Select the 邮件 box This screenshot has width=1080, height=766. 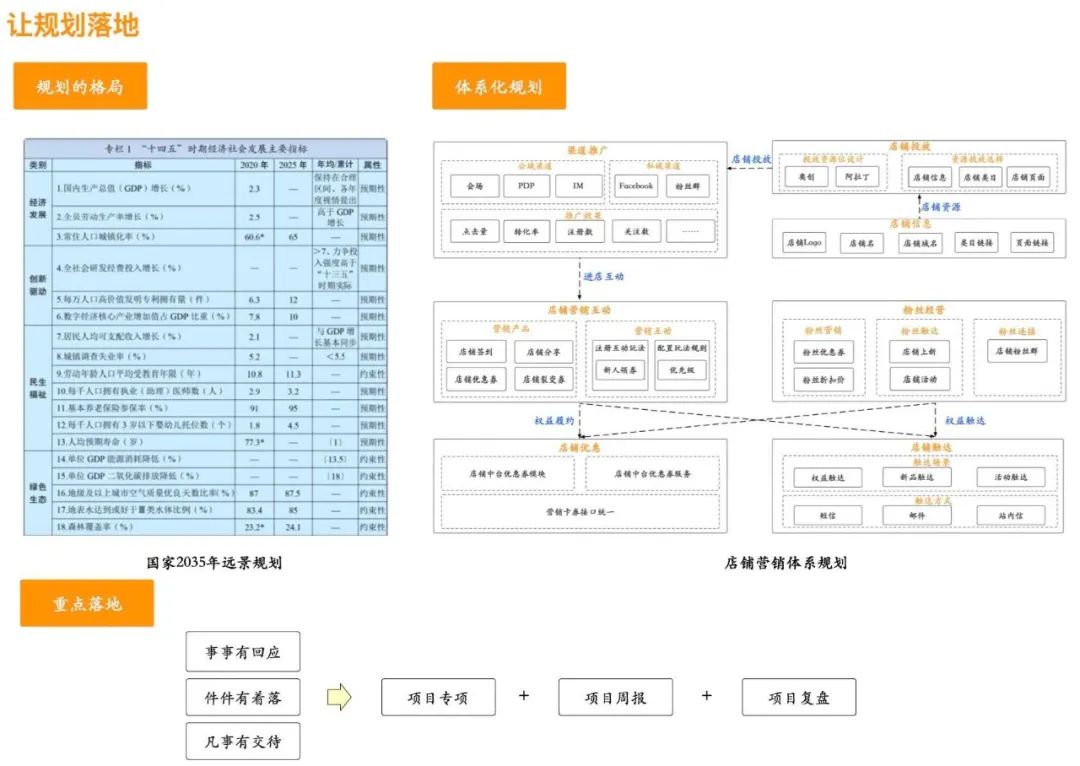pos(917,515)
